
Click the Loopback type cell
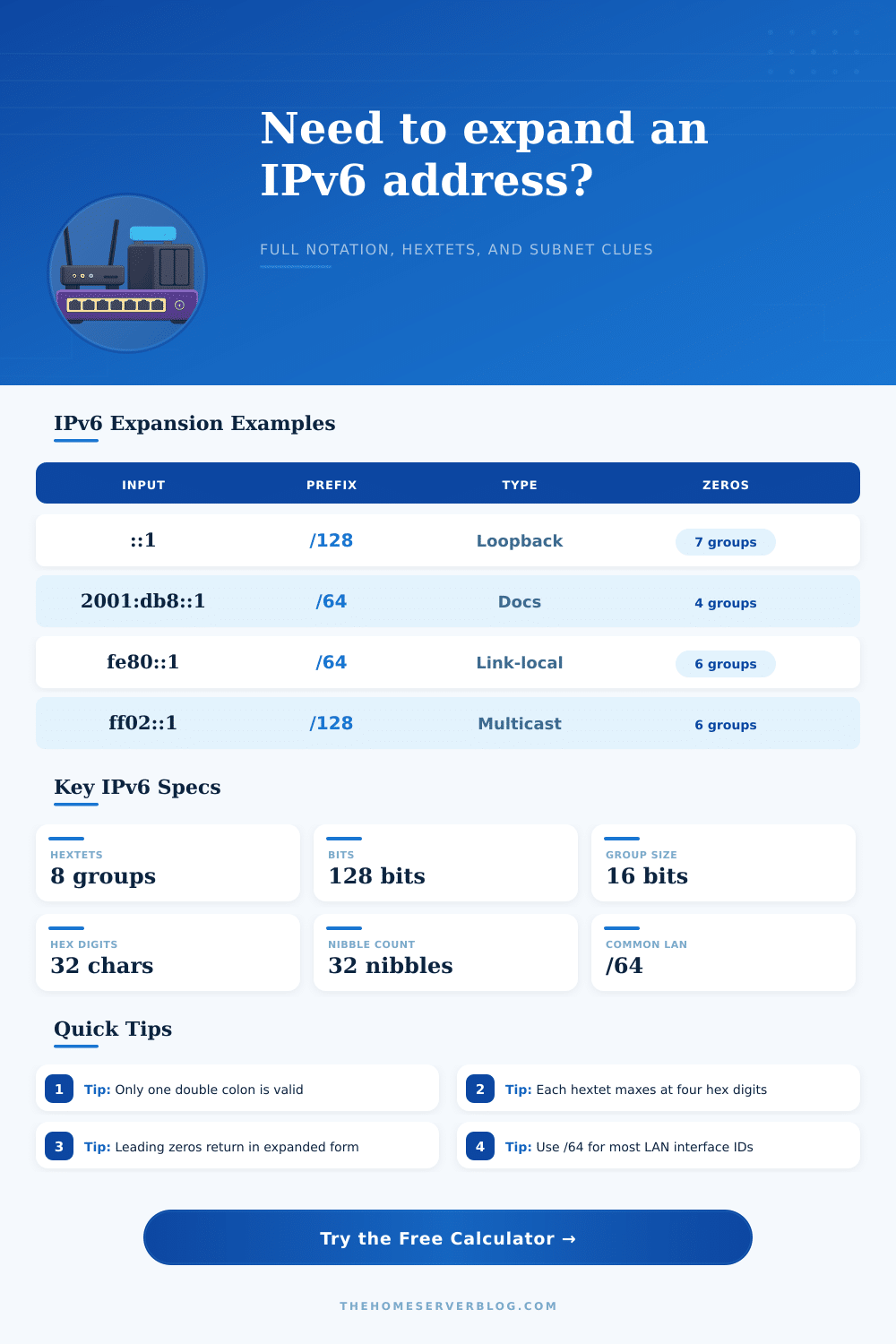(520, 540)
